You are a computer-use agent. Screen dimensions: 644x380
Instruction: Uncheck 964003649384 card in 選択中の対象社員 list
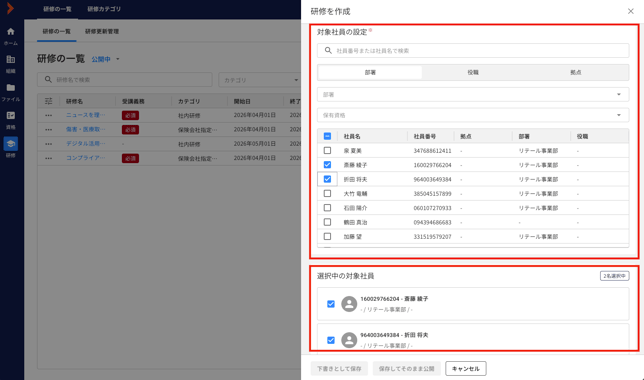pos(331,340)
